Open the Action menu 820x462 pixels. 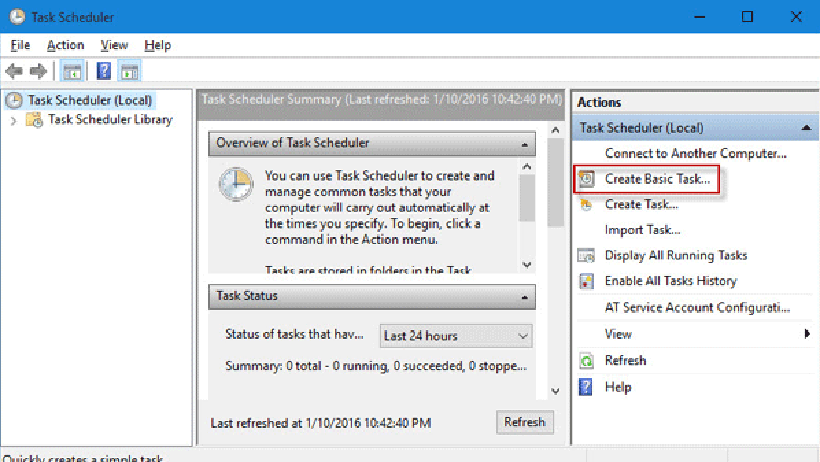(65, 45)
